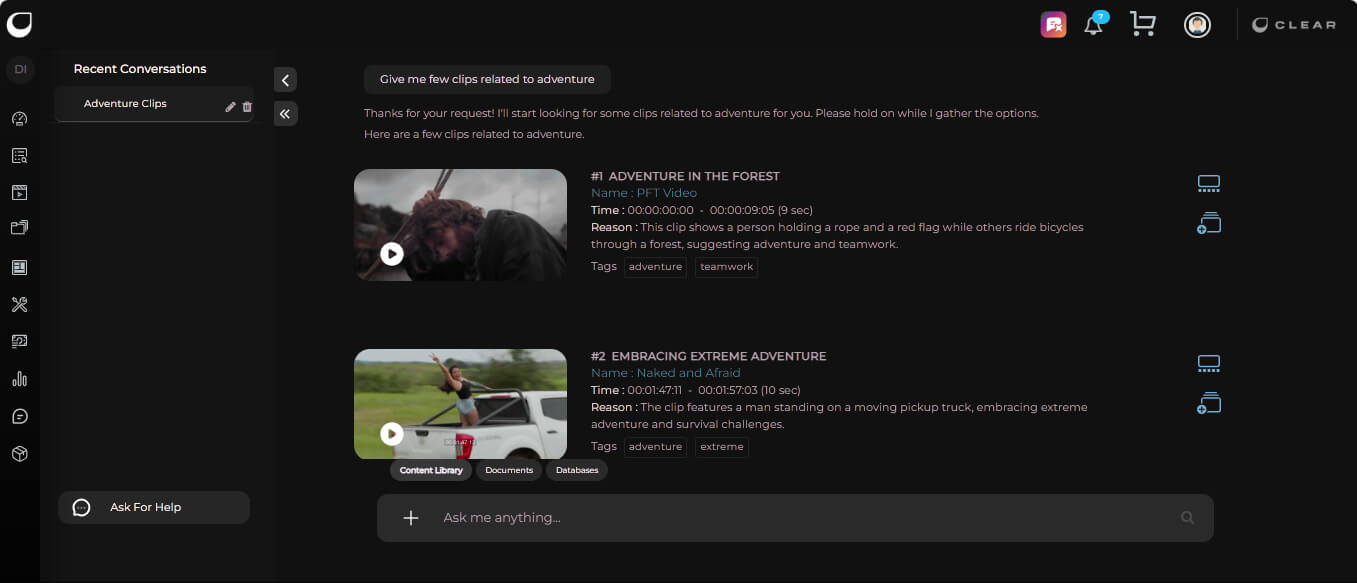Click the Name : PFT Video link
1357x583 pixels.
coord(644,193)
